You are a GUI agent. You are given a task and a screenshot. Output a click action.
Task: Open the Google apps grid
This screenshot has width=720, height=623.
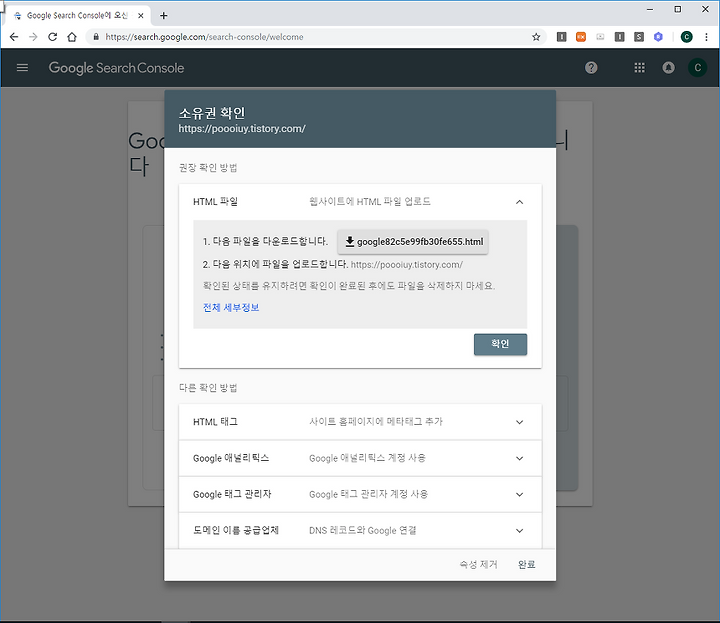click(639, 68)
